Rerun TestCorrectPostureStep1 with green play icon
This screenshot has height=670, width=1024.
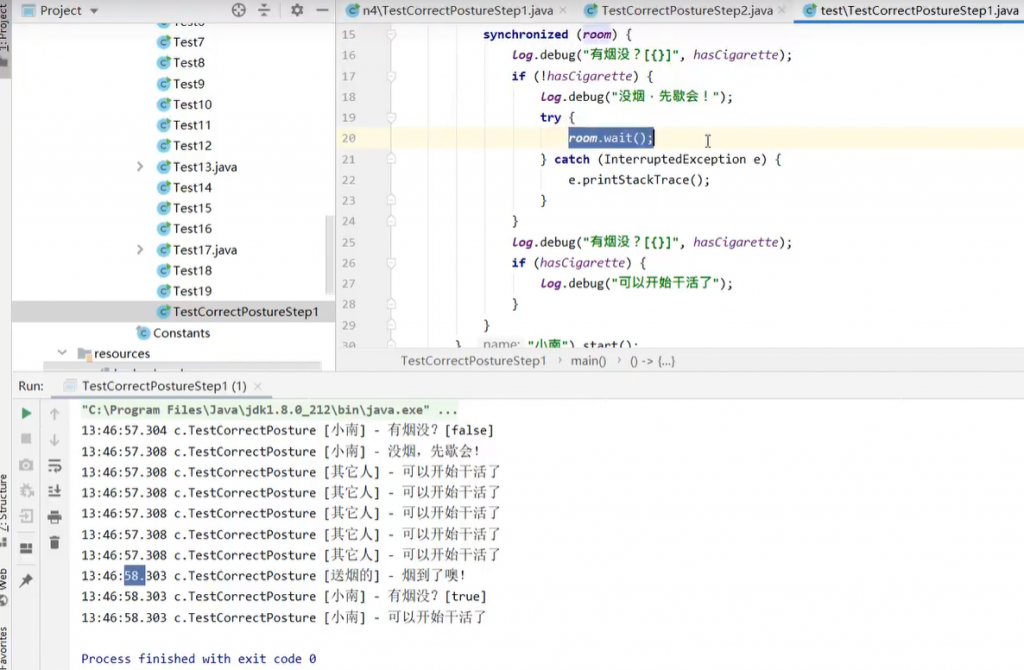(26, 413)
